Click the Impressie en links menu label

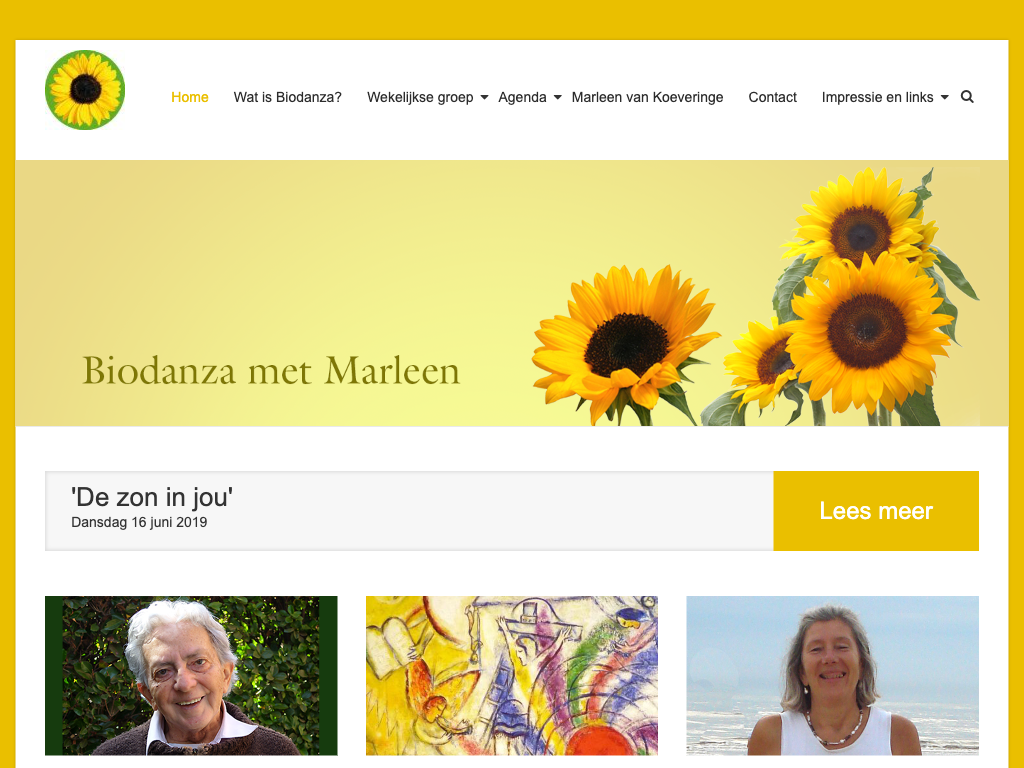tap(877, 97)
